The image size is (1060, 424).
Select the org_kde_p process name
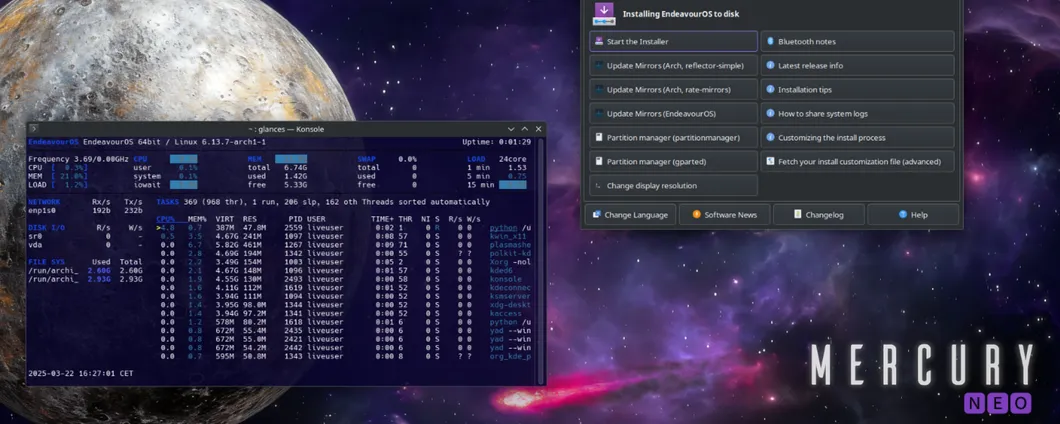(510, 356)
